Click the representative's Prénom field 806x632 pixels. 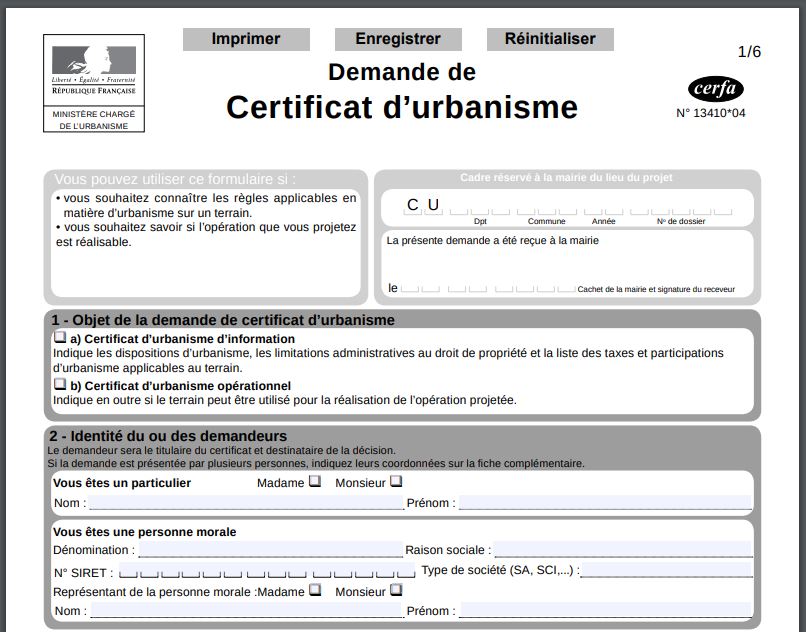604,611
